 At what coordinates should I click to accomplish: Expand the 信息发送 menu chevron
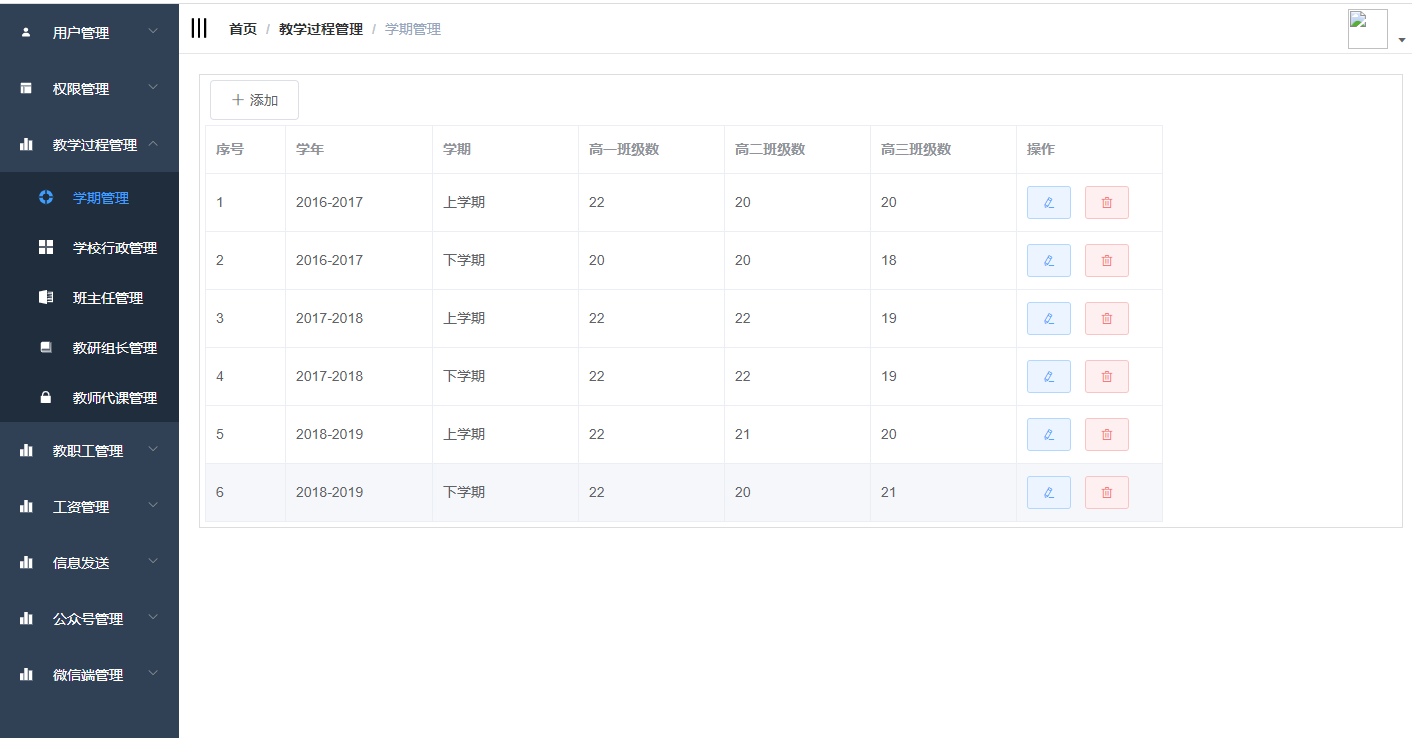(153, 562)
